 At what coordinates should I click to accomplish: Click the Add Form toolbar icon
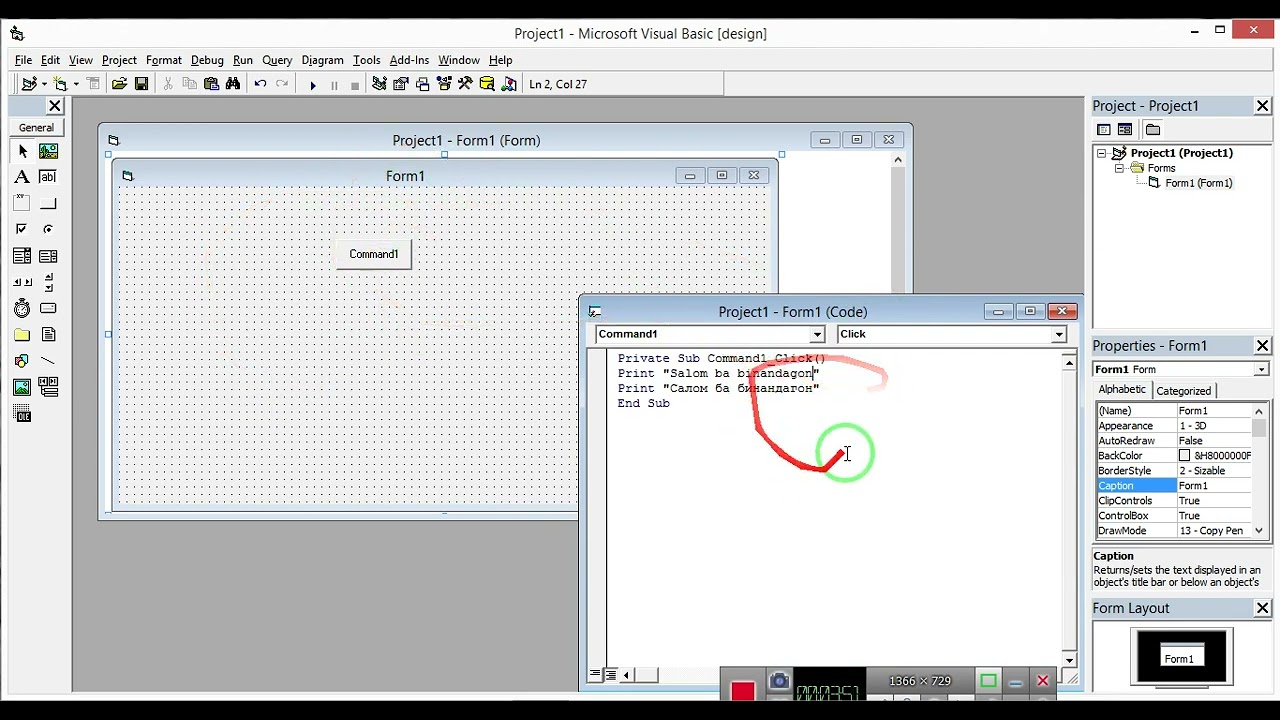pos(61,84)
